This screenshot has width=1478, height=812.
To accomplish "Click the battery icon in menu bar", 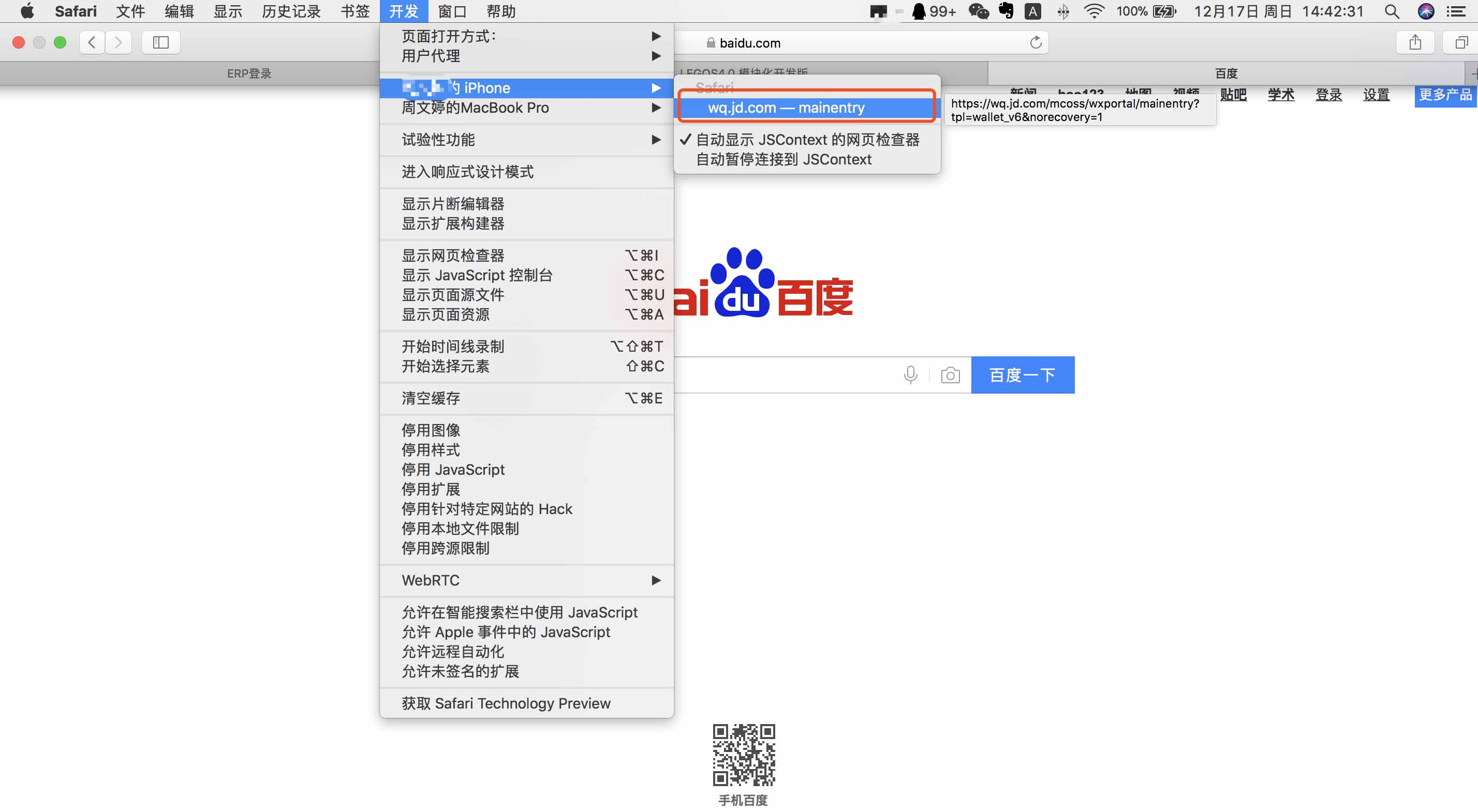I will tap(1168, 11).
